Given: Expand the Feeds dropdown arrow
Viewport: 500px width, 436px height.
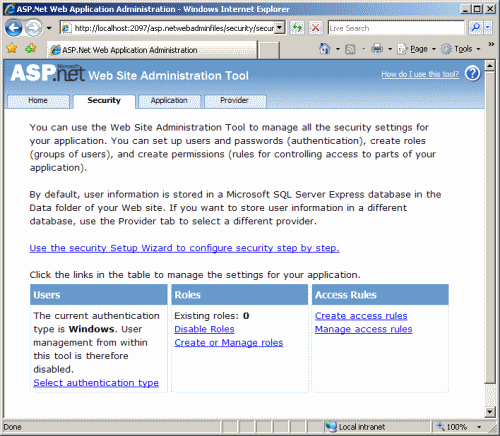Looking at the screenshot, I should point(364,49).
